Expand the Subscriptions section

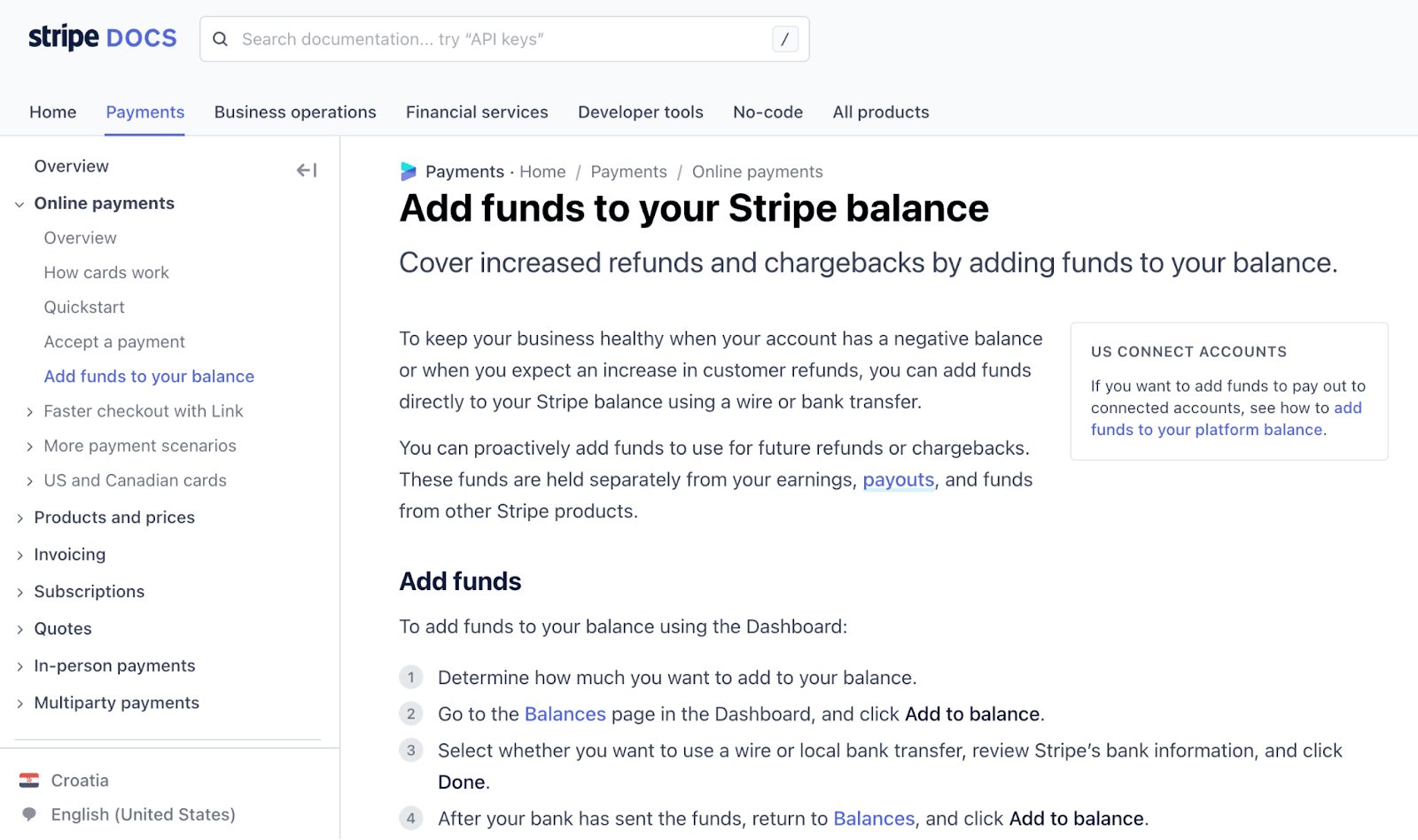[x=20, y=591]
